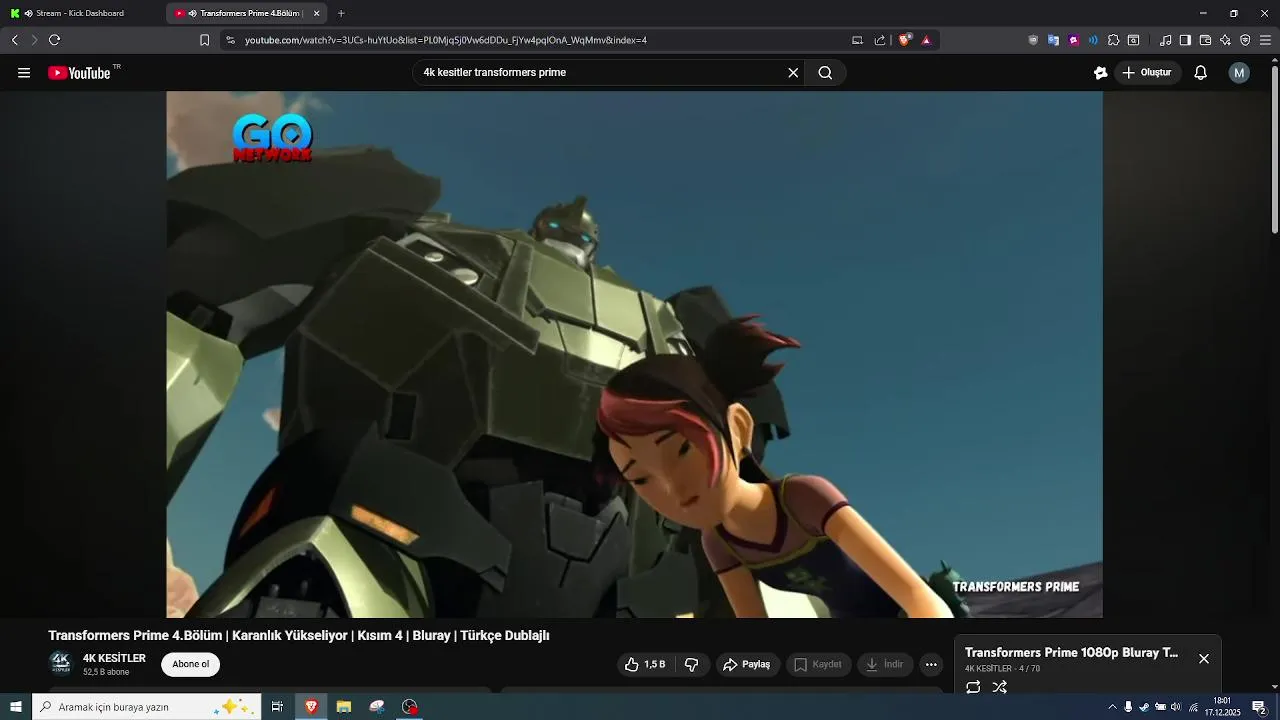
Task: Save video with Kaydet button
Action: pyautogui.click(x=817, y=664)
